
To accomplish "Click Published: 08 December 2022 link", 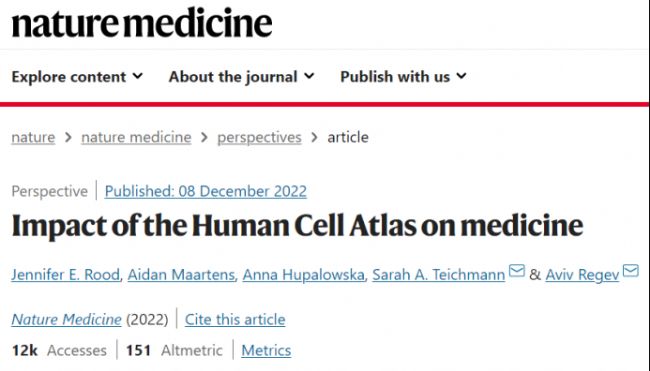I will (206, 191).
